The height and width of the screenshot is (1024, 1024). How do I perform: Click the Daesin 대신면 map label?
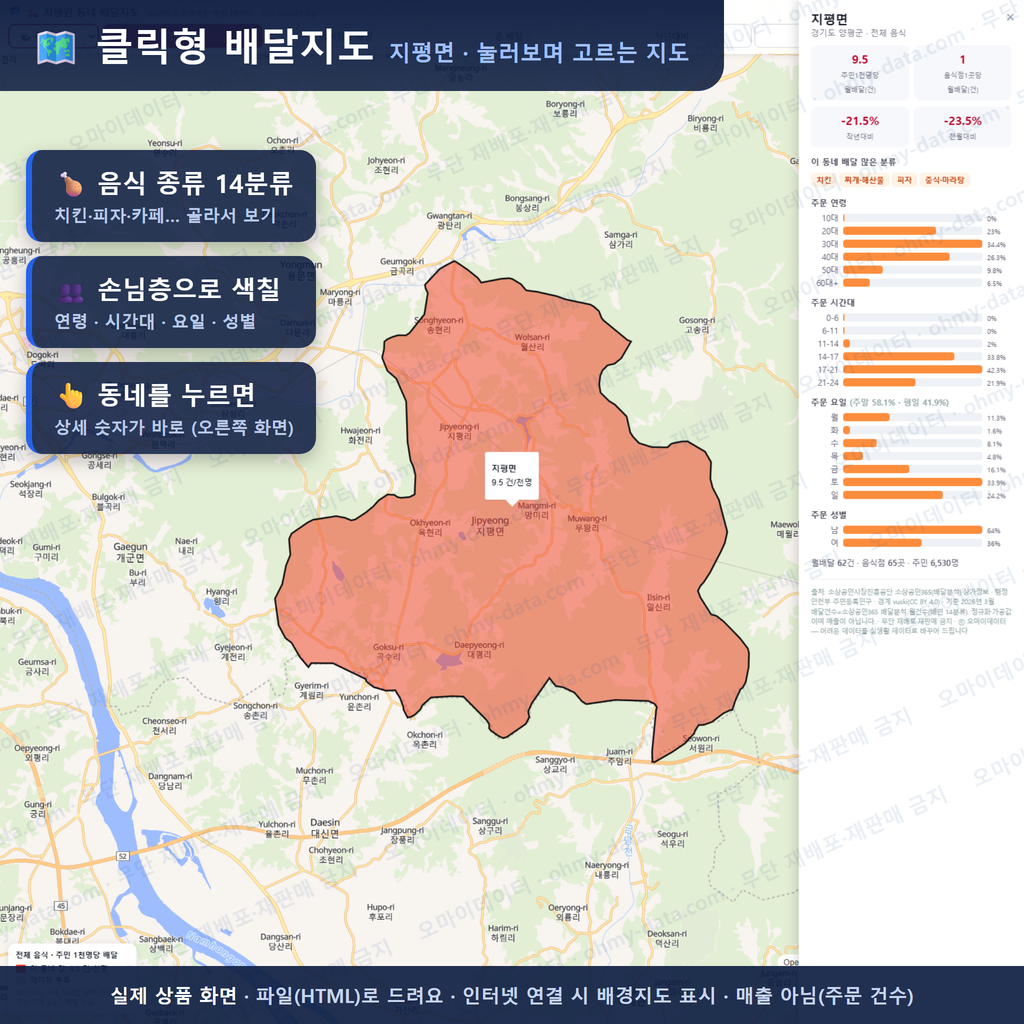[325, 827]
